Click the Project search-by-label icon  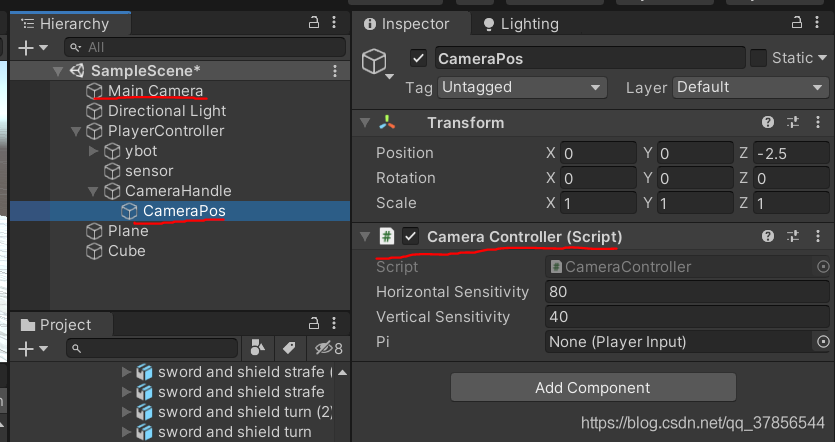click(289, 348)
